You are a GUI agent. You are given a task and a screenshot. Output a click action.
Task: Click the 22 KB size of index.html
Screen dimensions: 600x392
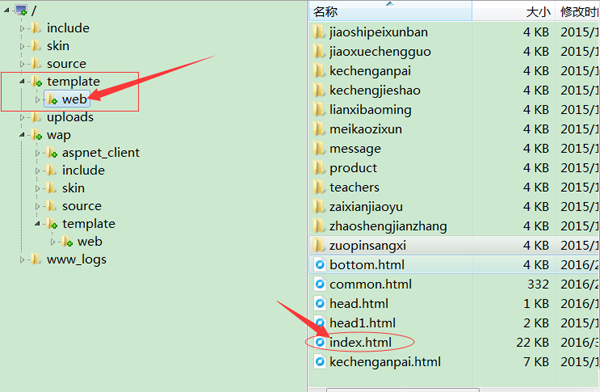point(533,343)
